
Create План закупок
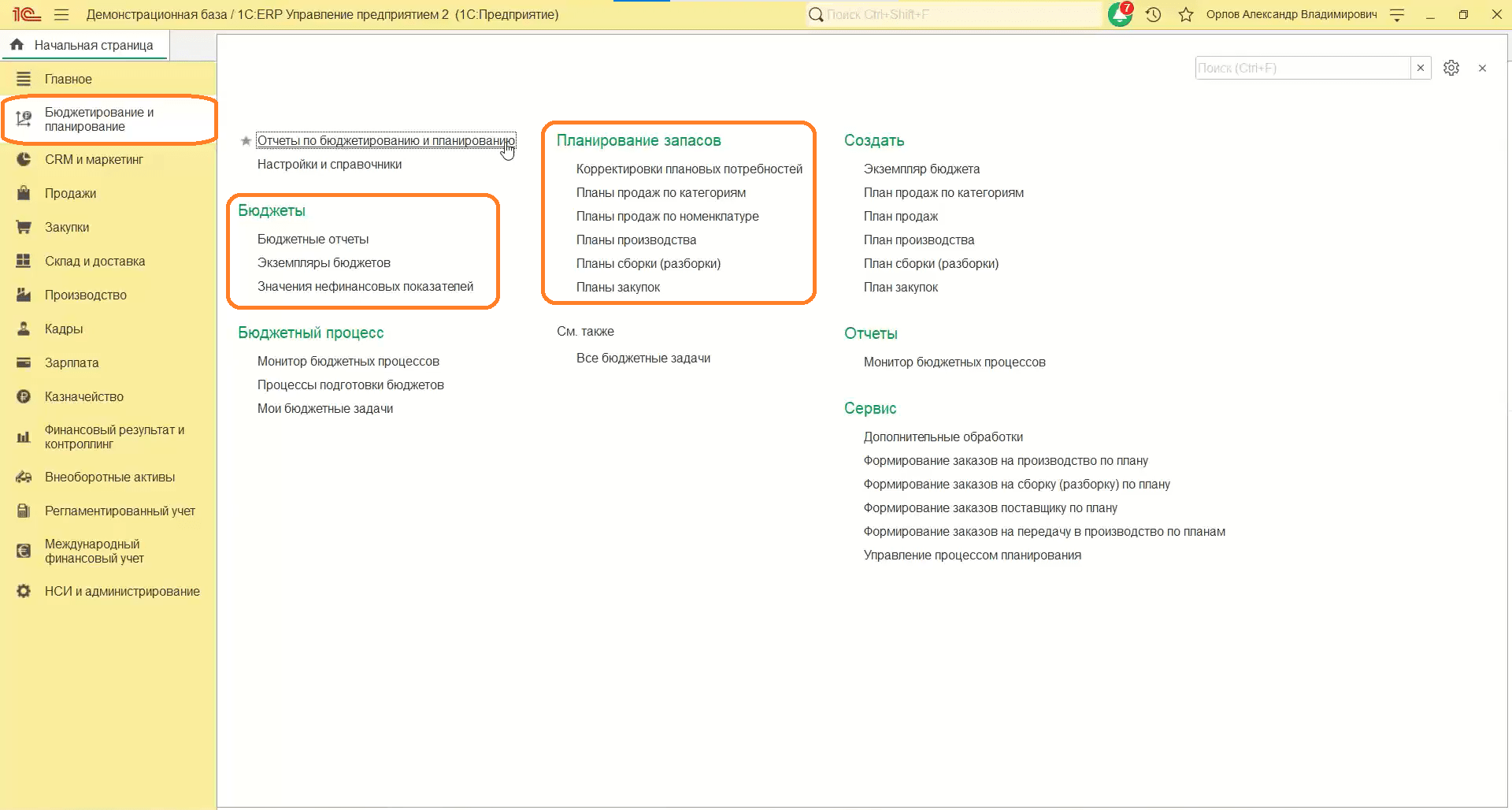click(x=900, y=287)
